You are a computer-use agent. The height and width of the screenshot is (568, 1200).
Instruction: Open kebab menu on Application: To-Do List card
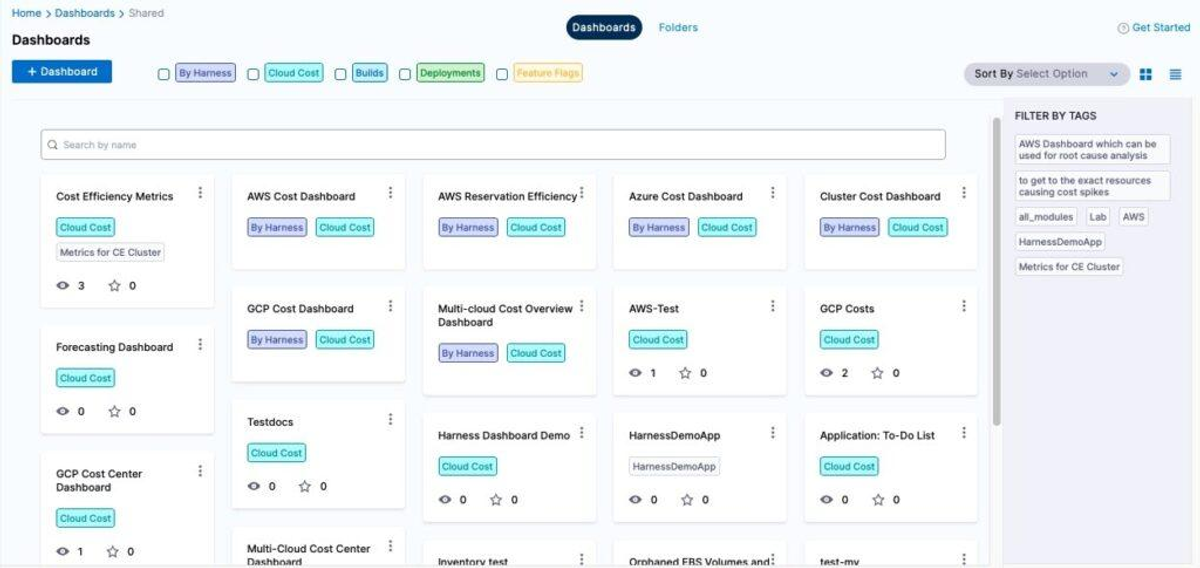964,433
